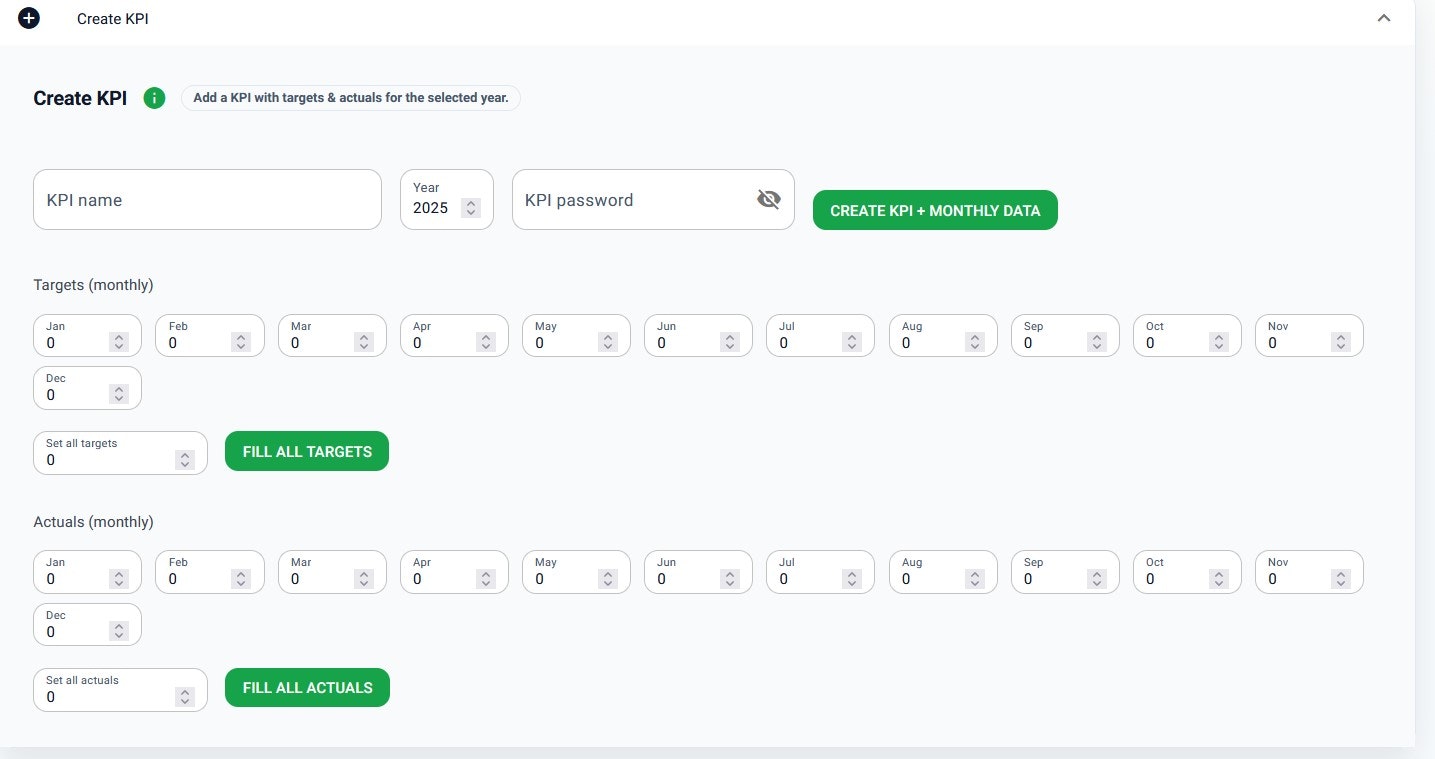Click the CREATE KPI + MONTHLY DATA button
This screenshot has width=1435, height=759.
pyautogui.click(x=934, y=210)
